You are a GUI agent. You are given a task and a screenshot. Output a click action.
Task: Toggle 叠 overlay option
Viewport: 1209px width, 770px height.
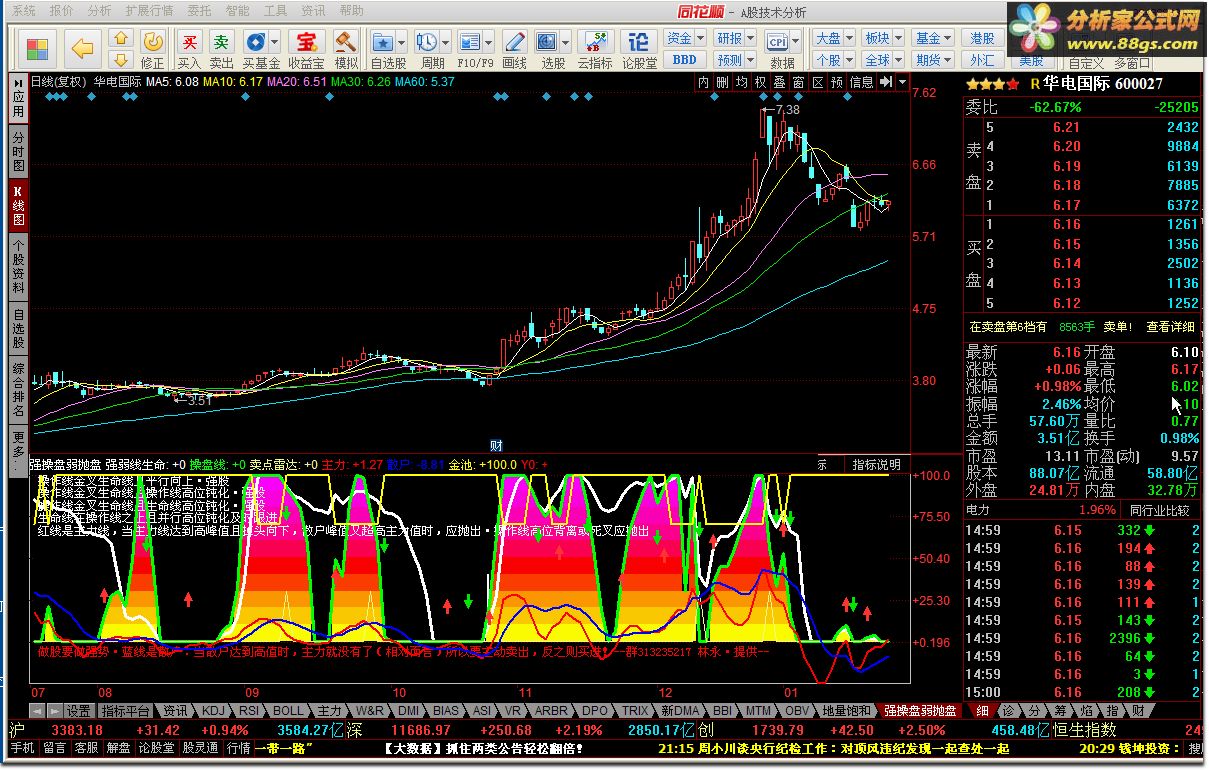pyautogui.click(x=779, y=83)
